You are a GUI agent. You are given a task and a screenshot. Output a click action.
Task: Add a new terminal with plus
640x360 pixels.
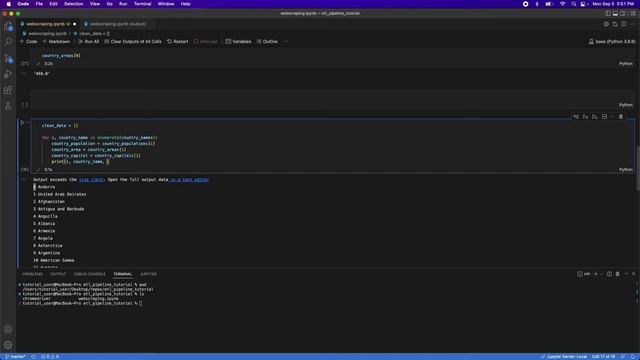click(x=596, y=274)
